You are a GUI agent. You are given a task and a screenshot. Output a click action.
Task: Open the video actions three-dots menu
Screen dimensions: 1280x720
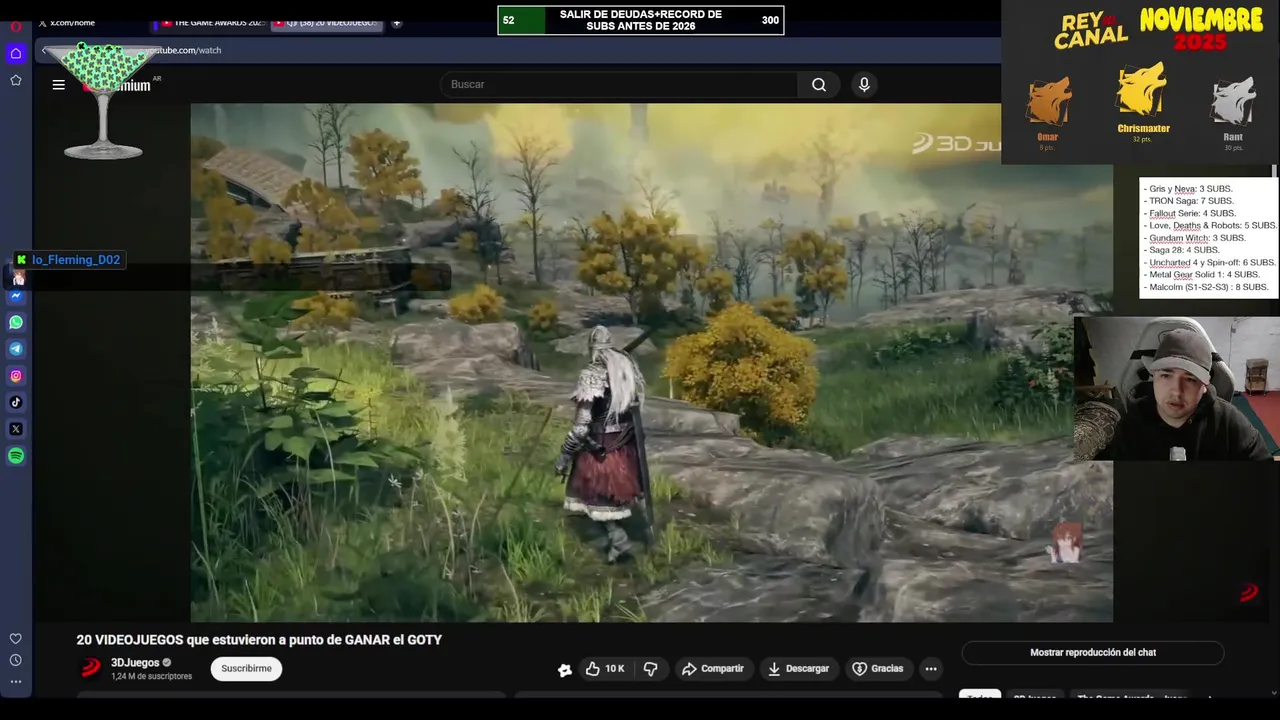931,669
